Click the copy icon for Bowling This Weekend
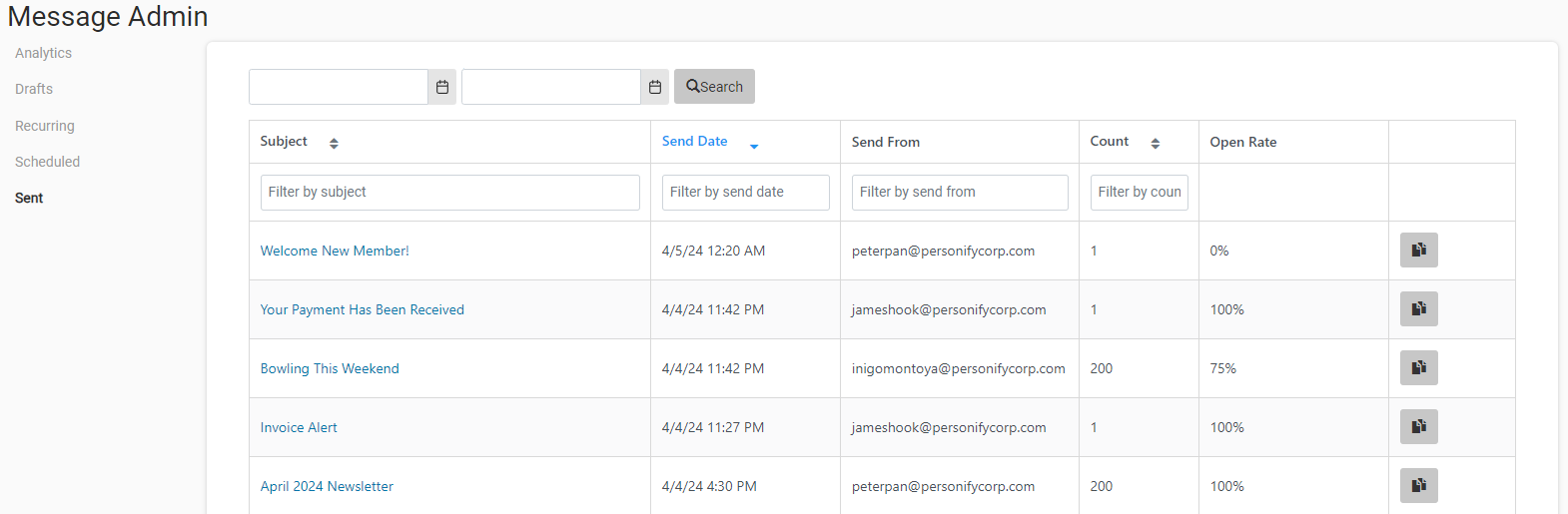Viewport: 1568px width, 514px height. click(x=1418, y=367)
